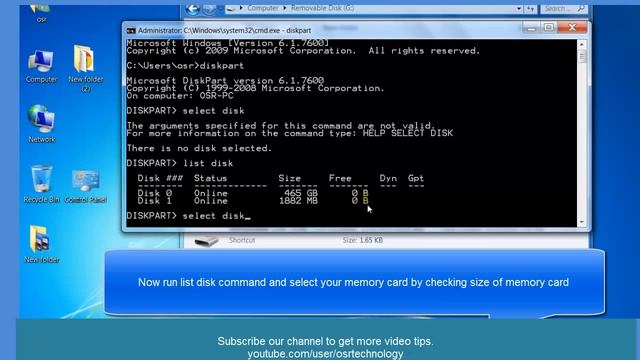Viewport: 640px width, 360px height.
Task: Open the New folder (2) desktop icon
Action: point(85,68)
